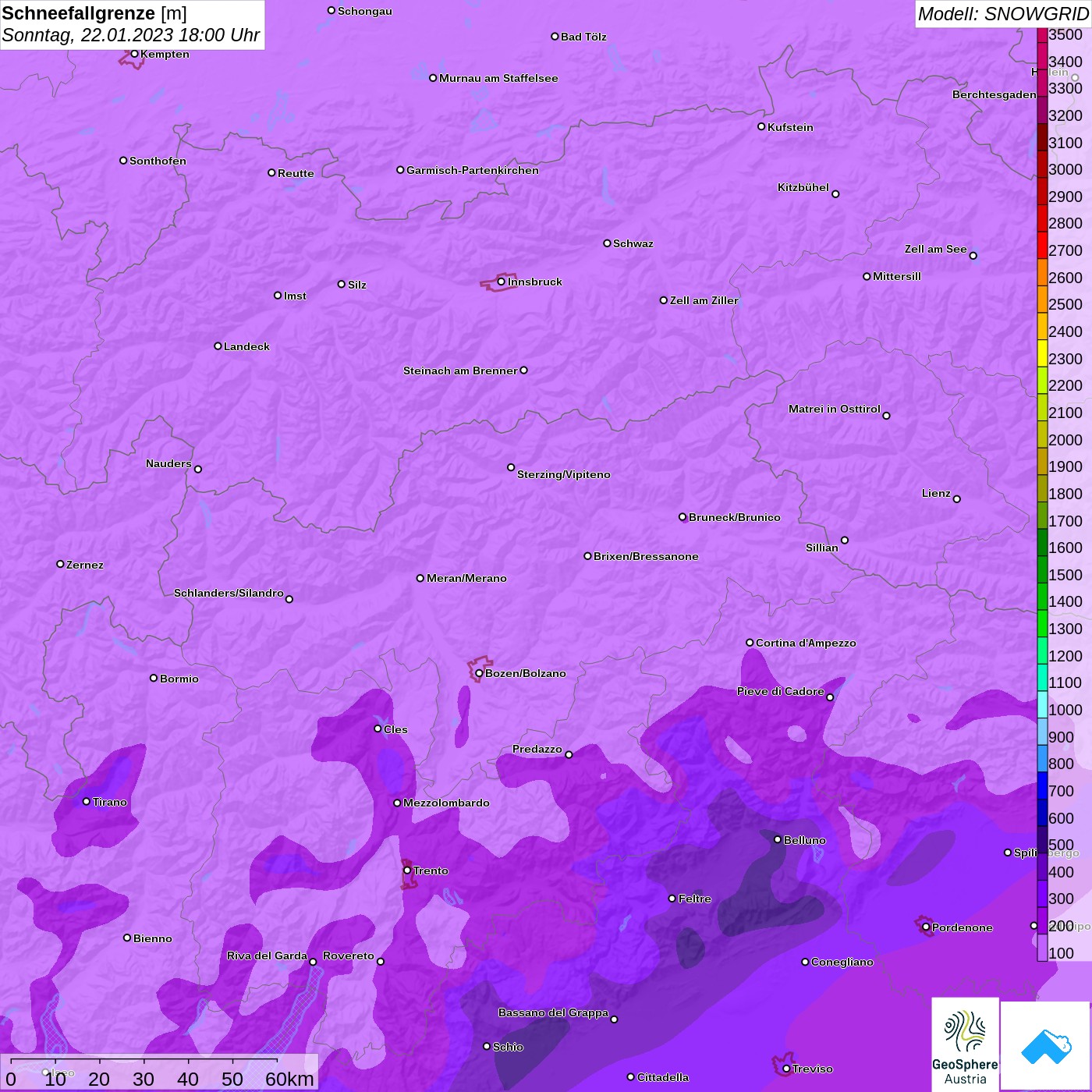Viewport: 1092px width, 1092px height.
Task: Click the Sonthofen location dot
Action: (123, 161)
